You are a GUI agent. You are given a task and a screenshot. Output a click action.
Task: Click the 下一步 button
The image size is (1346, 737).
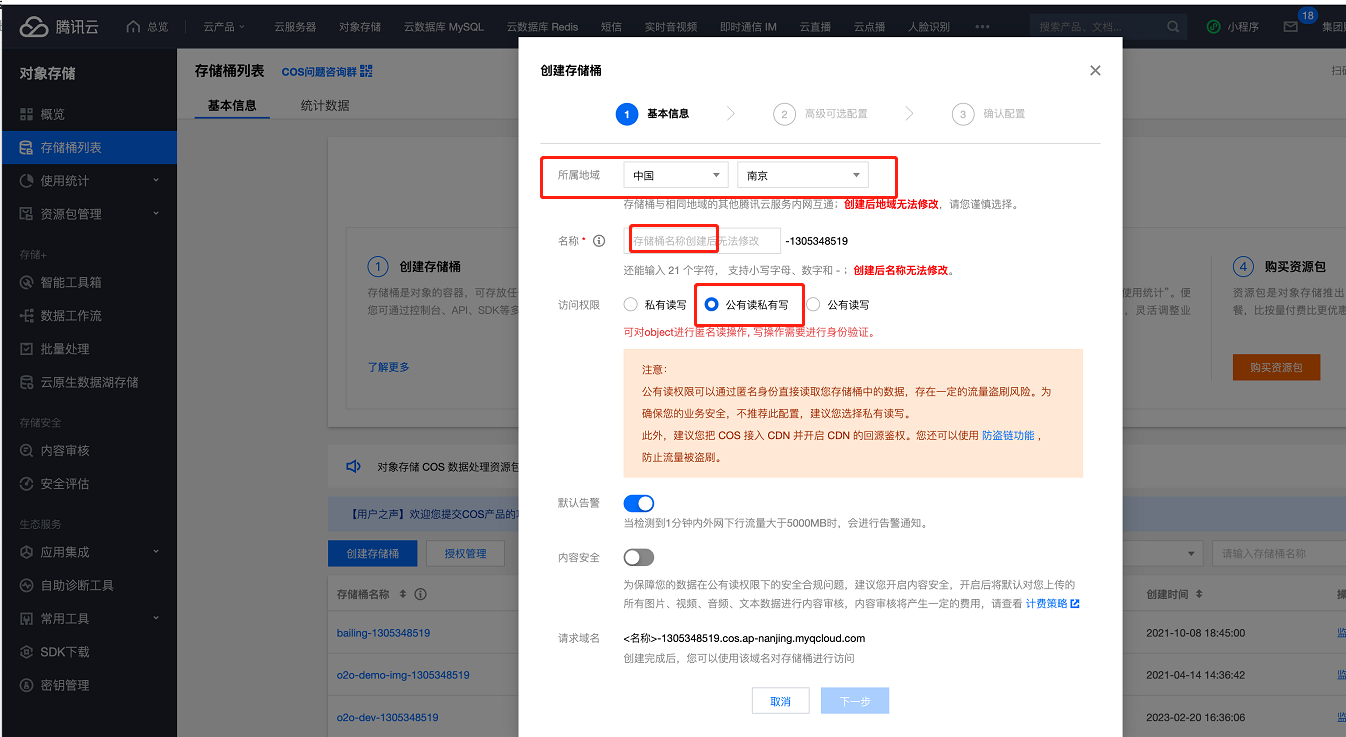[855, 701]
